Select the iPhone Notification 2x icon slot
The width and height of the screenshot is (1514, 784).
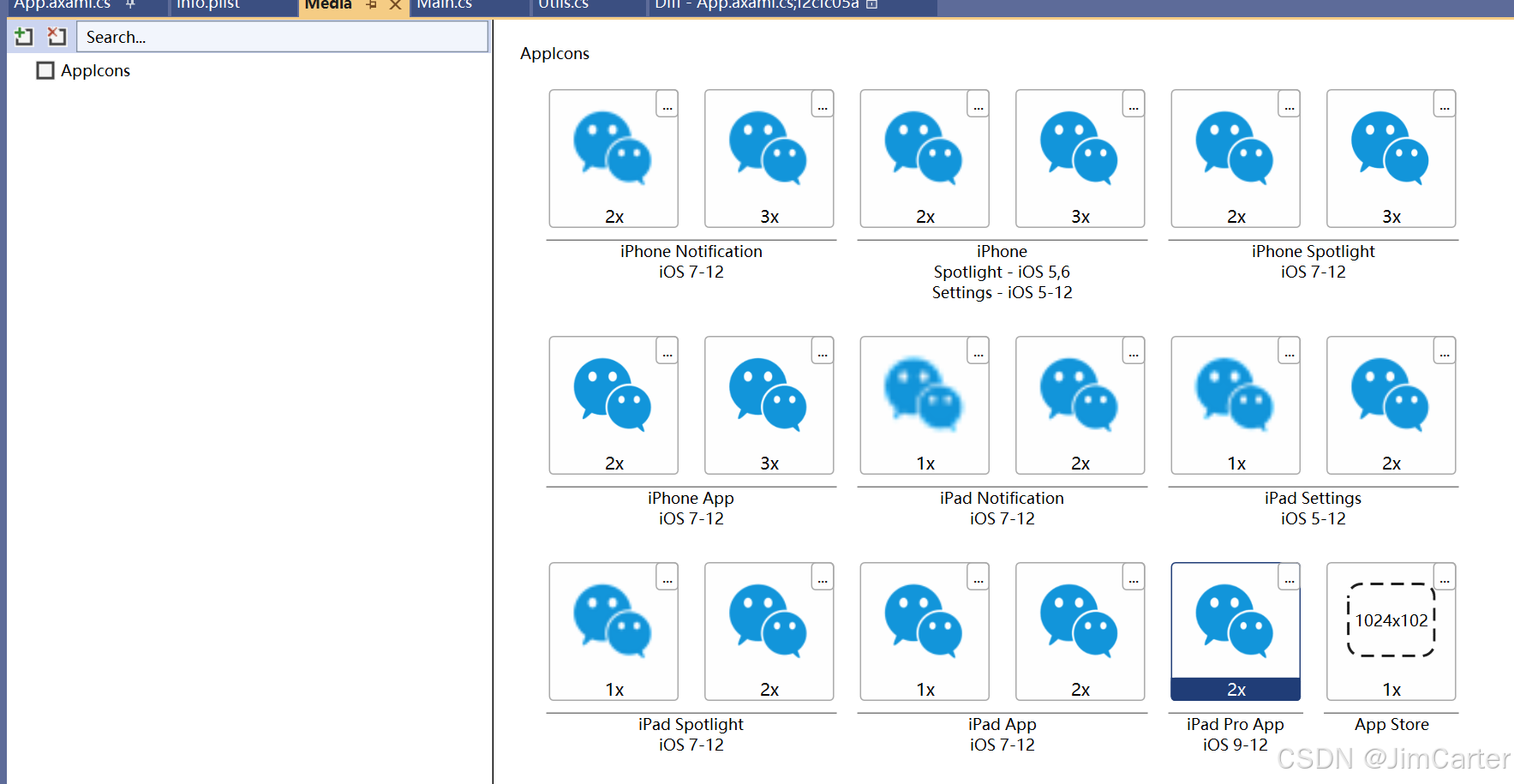(613, 159)
